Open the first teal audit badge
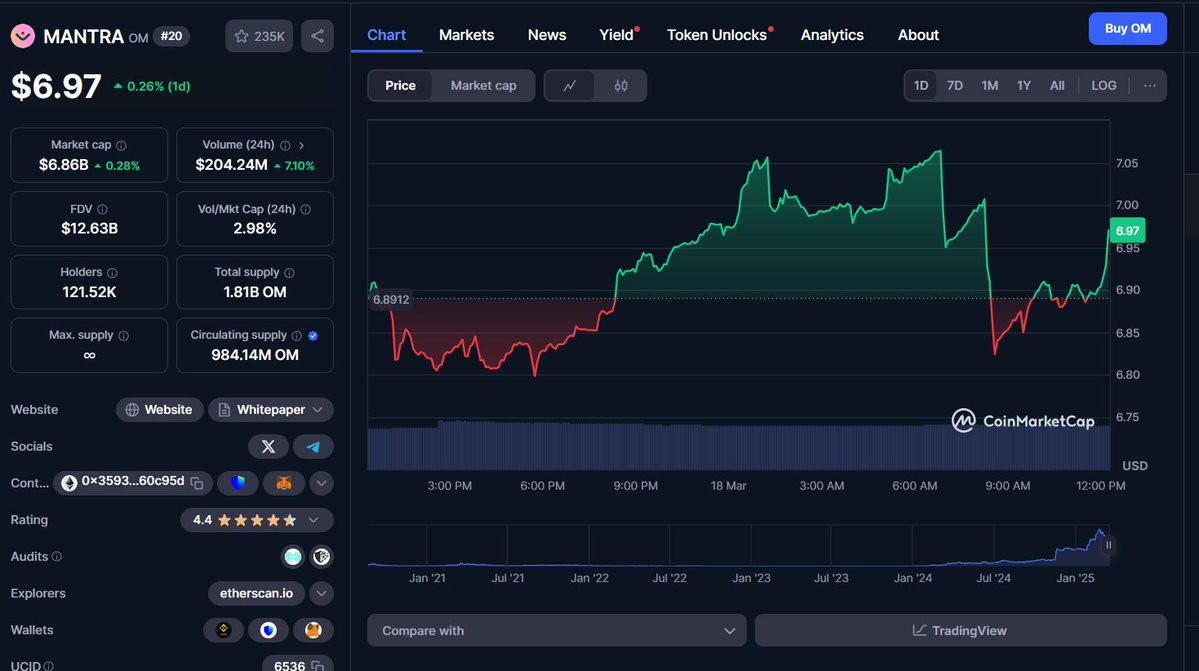Viewport: 1199px width, 671px height. tap(293, 557)
